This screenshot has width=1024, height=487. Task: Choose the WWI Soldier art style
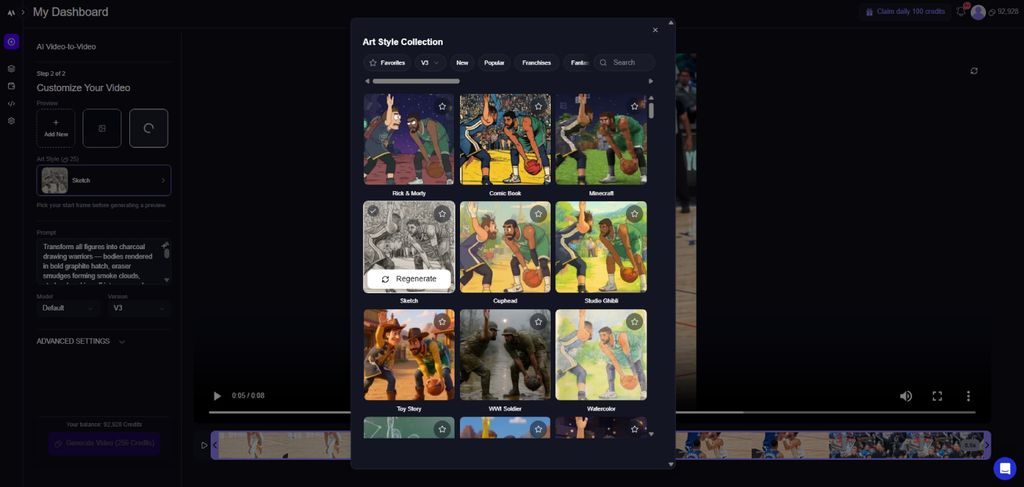click(505, 354)
